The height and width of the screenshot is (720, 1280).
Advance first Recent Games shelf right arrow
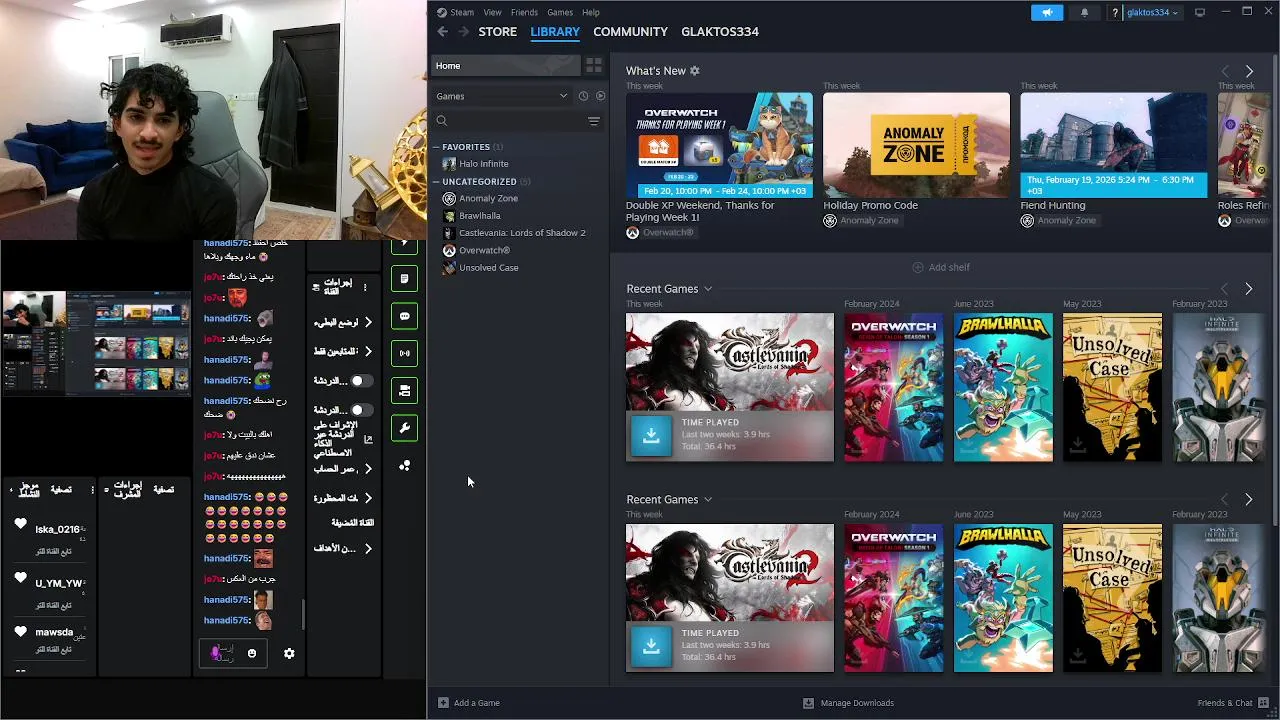click(1249, 289)
